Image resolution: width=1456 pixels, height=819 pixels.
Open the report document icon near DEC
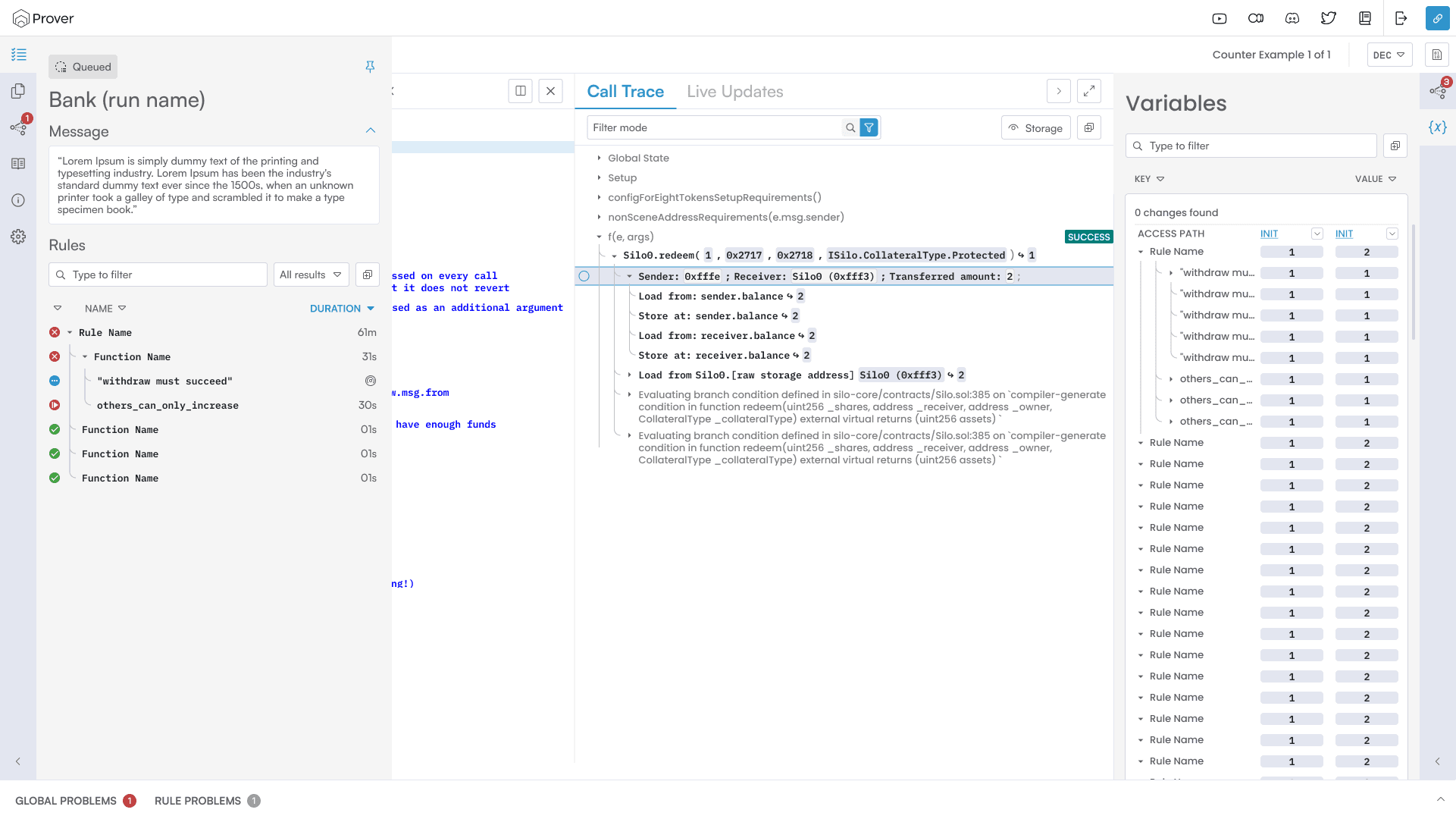click(x=1437, y=55)
